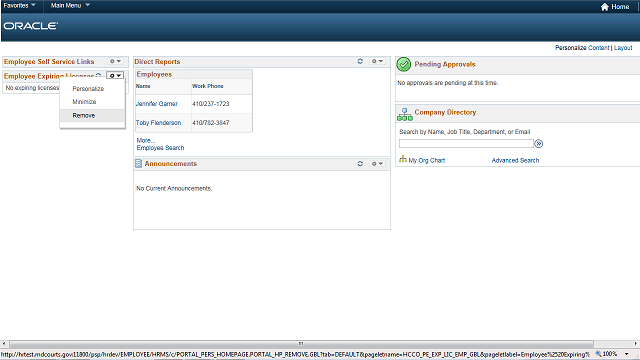Click the Direct Reports pagelet title
The height and width of the screenshot is (360, 640).
(157, 62)
